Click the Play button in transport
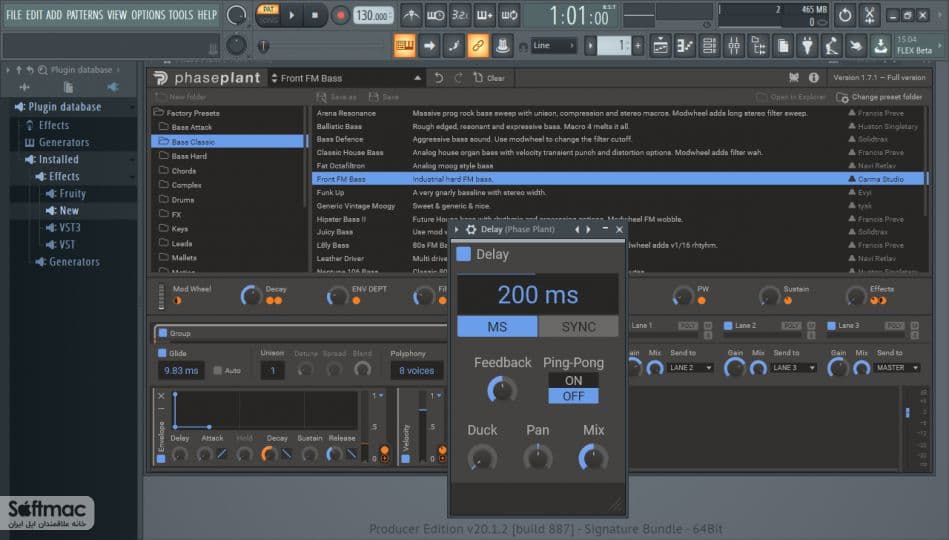The width and height of the screenshot is (949, 540). (292, 15)
